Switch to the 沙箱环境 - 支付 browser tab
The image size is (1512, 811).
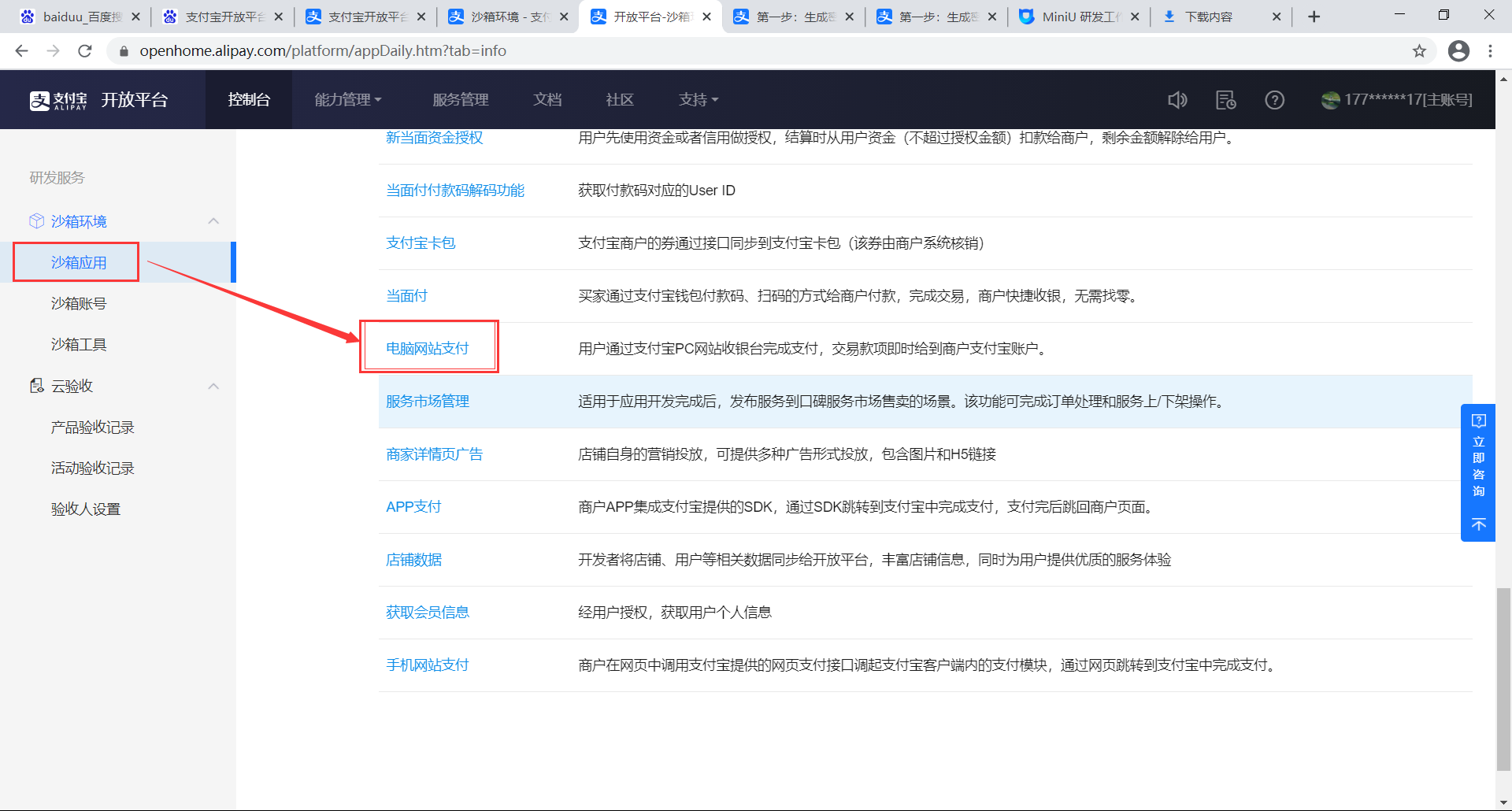click(x=508, y=17)
